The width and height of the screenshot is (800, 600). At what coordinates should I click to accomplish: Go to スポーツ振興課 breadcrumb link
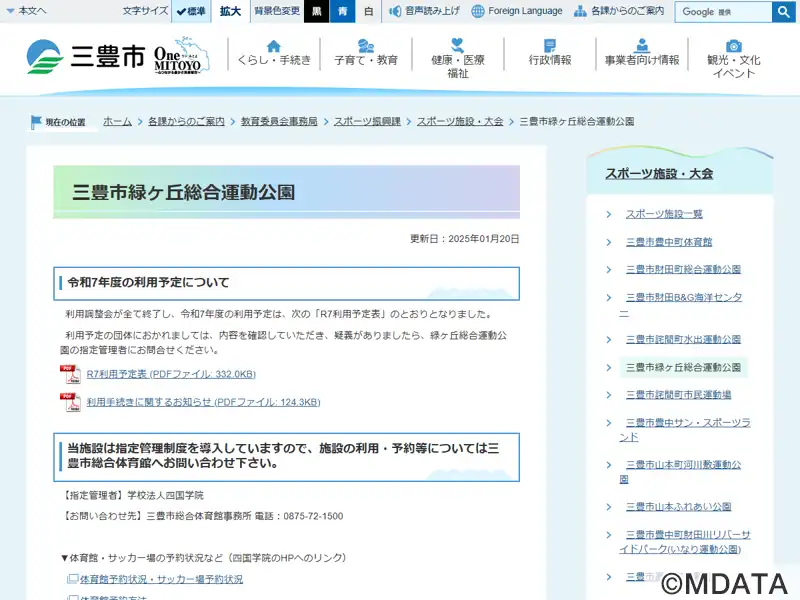[x=367, y=121]
